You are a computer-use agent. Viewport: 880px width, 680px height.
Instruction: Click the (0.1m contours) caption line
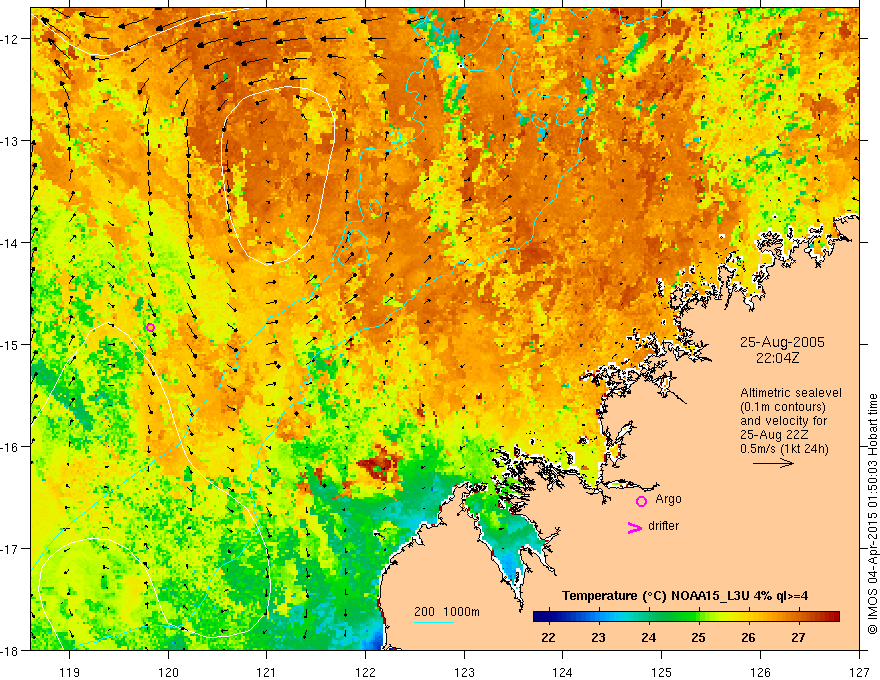[783, 407]
